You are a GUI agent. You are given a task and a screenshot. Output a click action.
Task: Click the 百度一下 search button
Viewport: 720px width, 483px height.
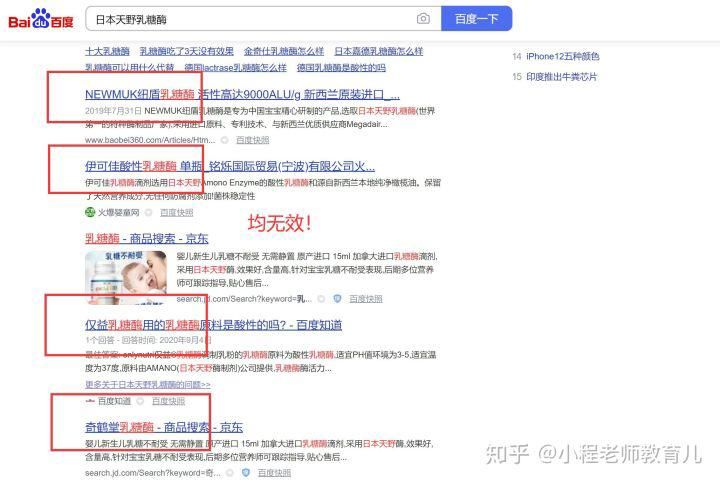pos(477,19)
